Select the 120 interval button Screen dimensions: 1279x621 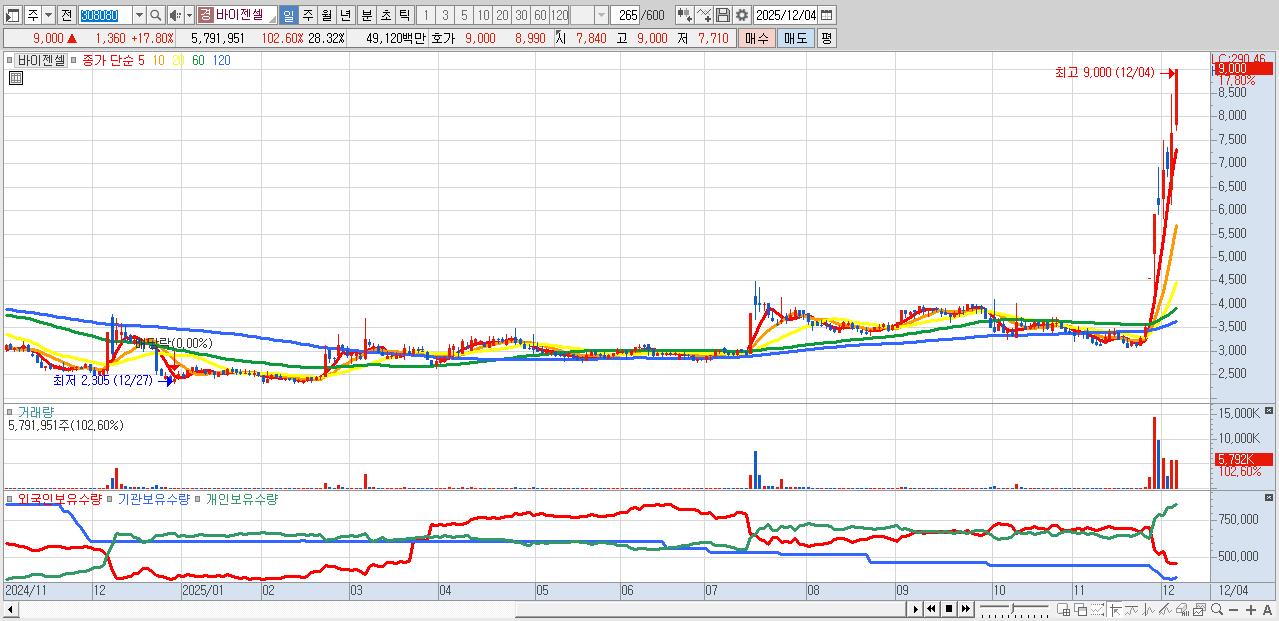click(559, 15)
